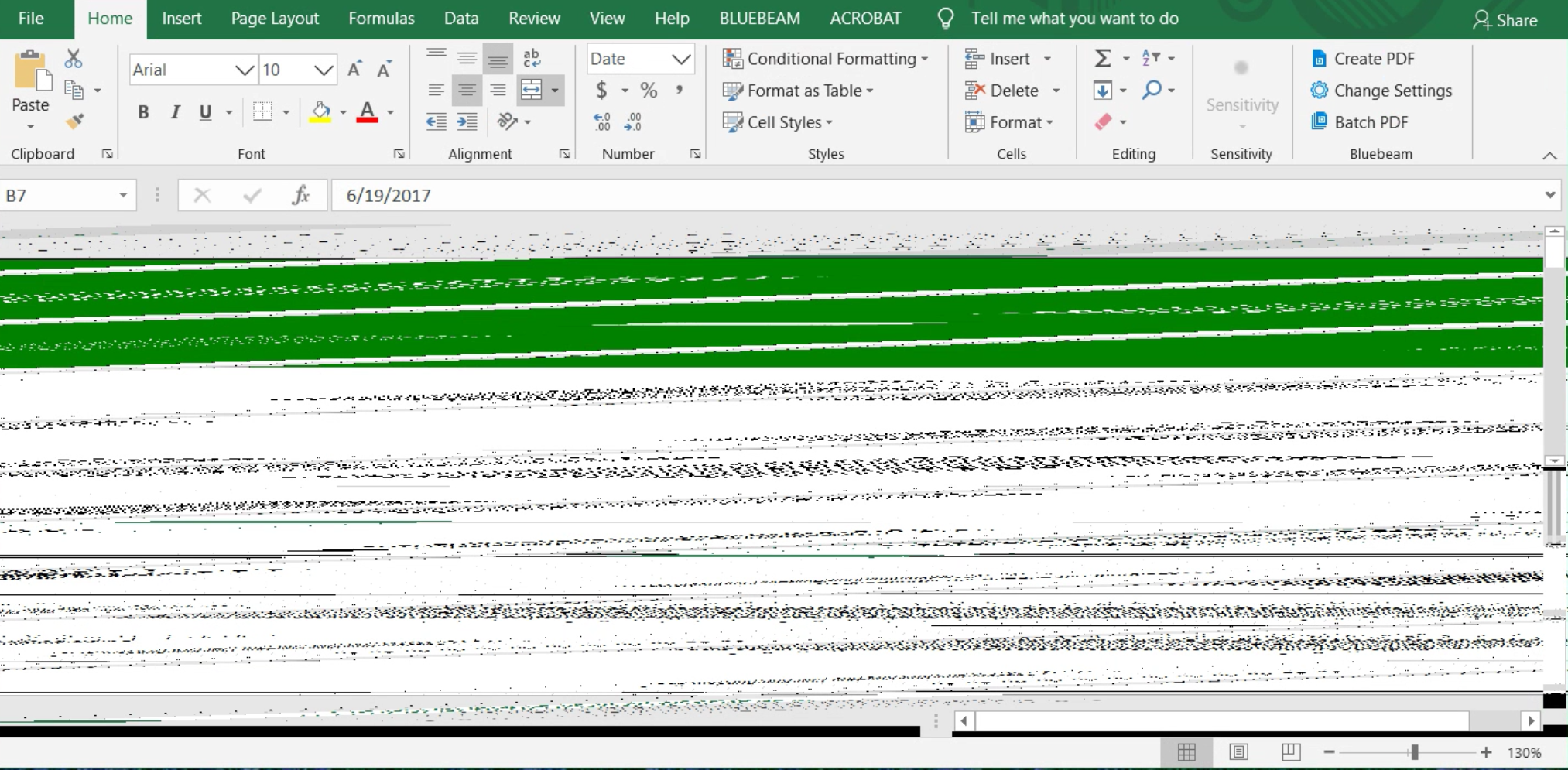The height and width of the screenshot is (770, 1568).
Task: Click the AutoSum sigma icon
Action: (1103, 58)
